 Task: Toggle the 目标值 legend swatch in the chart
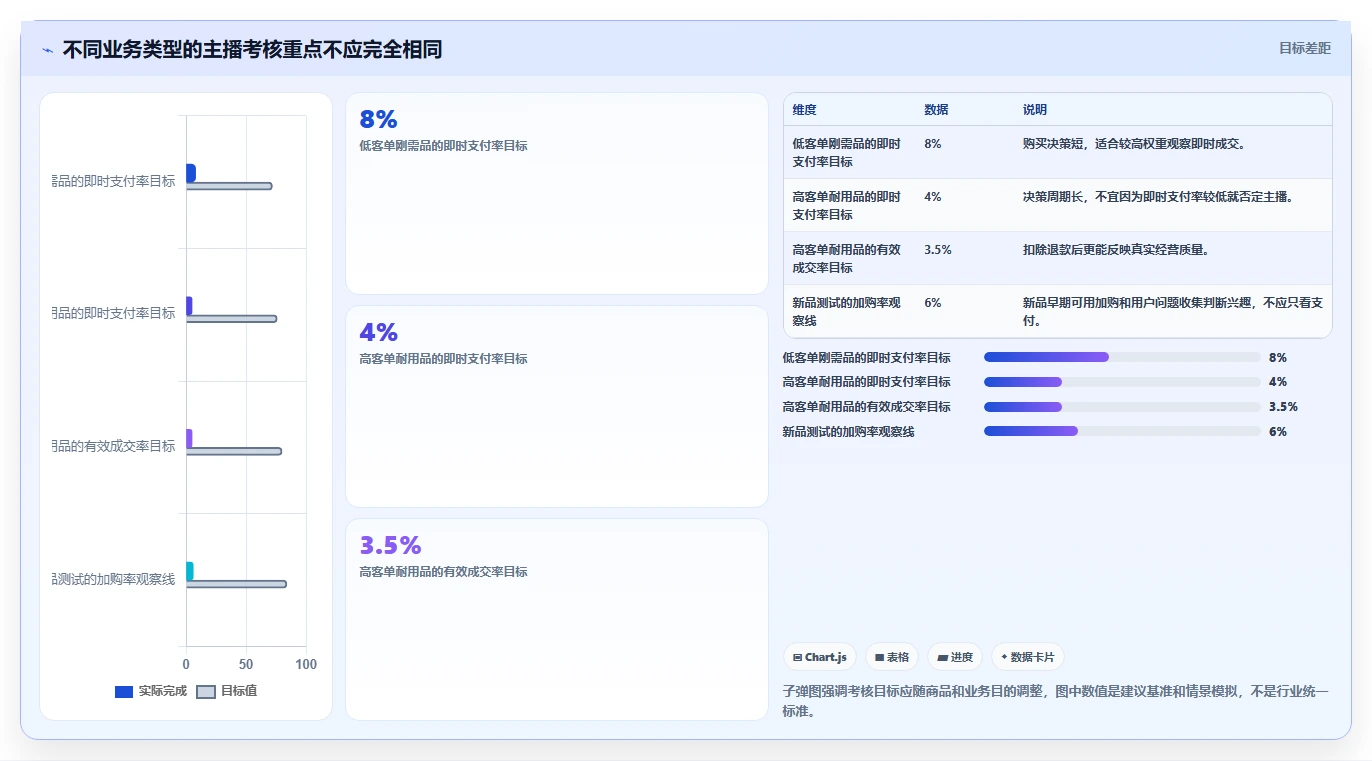pyautogui.click(x=206, y=691)
